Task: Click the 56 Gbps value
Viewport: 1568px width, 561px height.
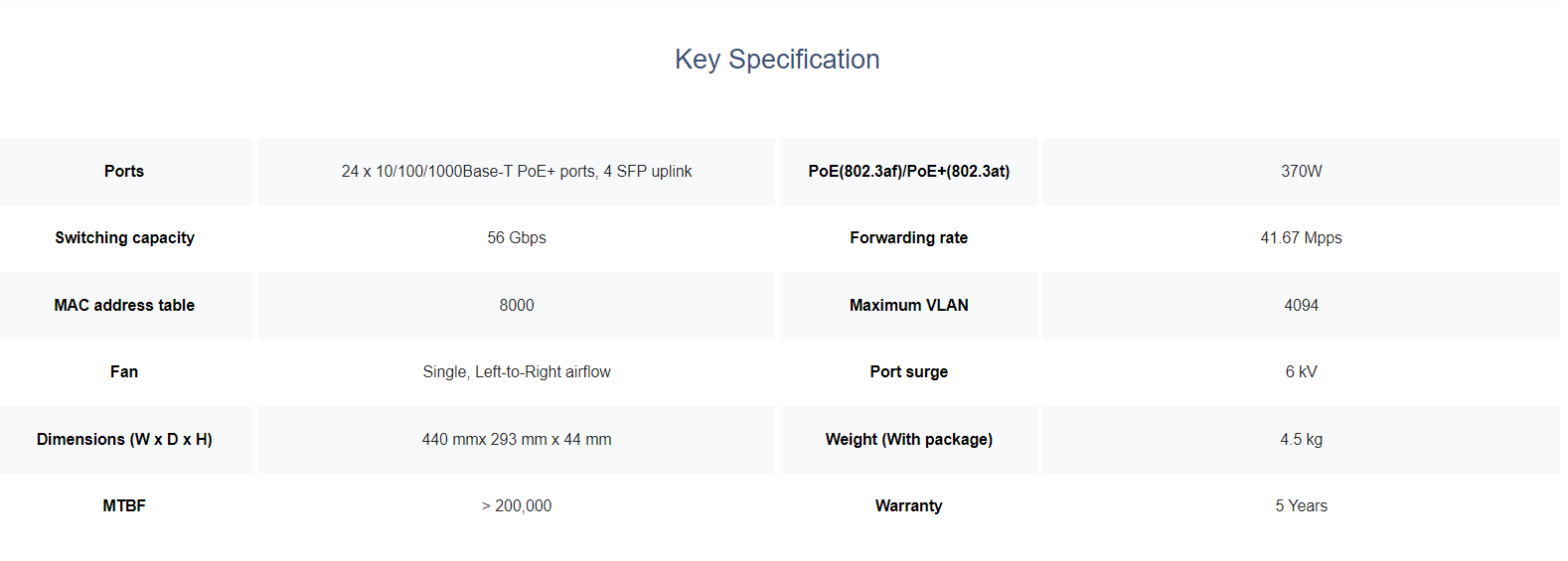Action: (x=517, y=238)
